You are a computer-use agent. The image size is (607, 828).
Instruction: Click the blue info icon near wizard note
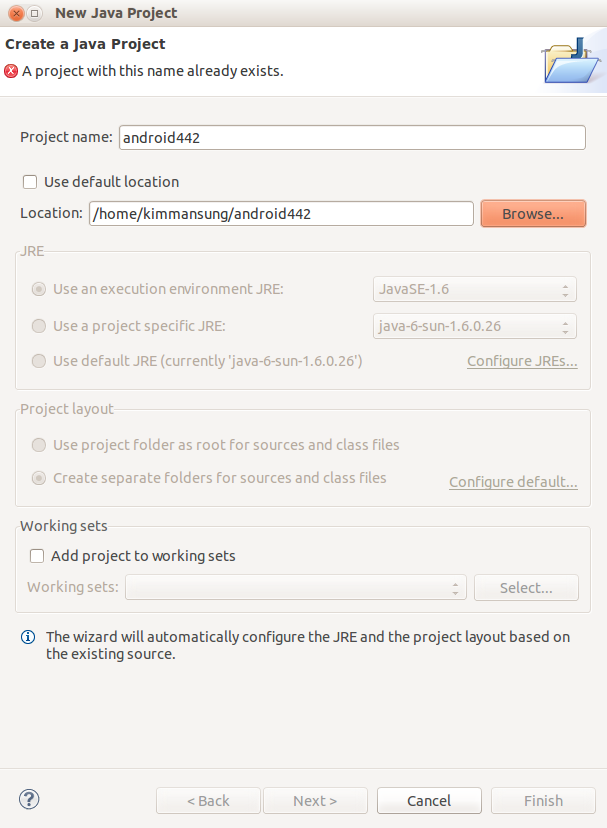27,637
